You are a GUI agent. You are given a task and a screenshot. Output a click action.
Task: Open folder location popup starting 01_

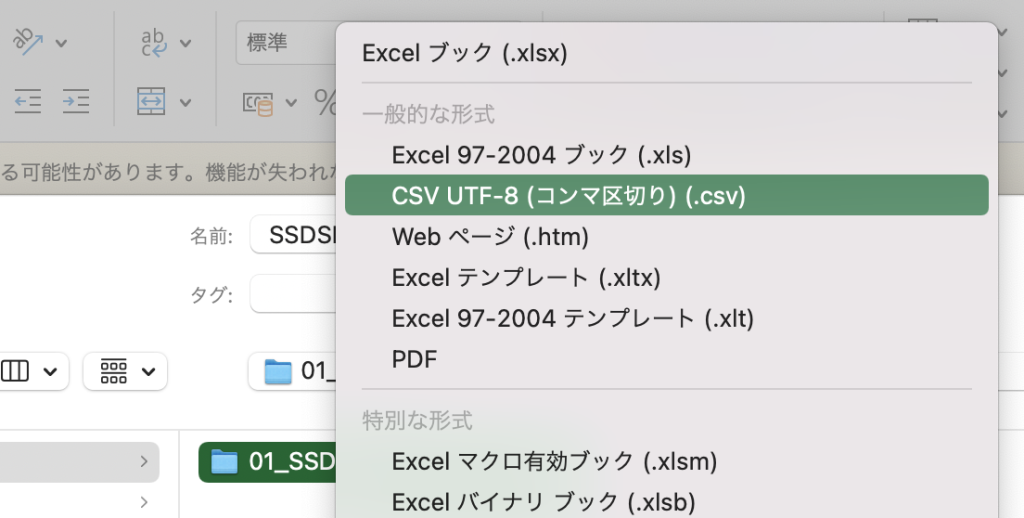[293, 371]
